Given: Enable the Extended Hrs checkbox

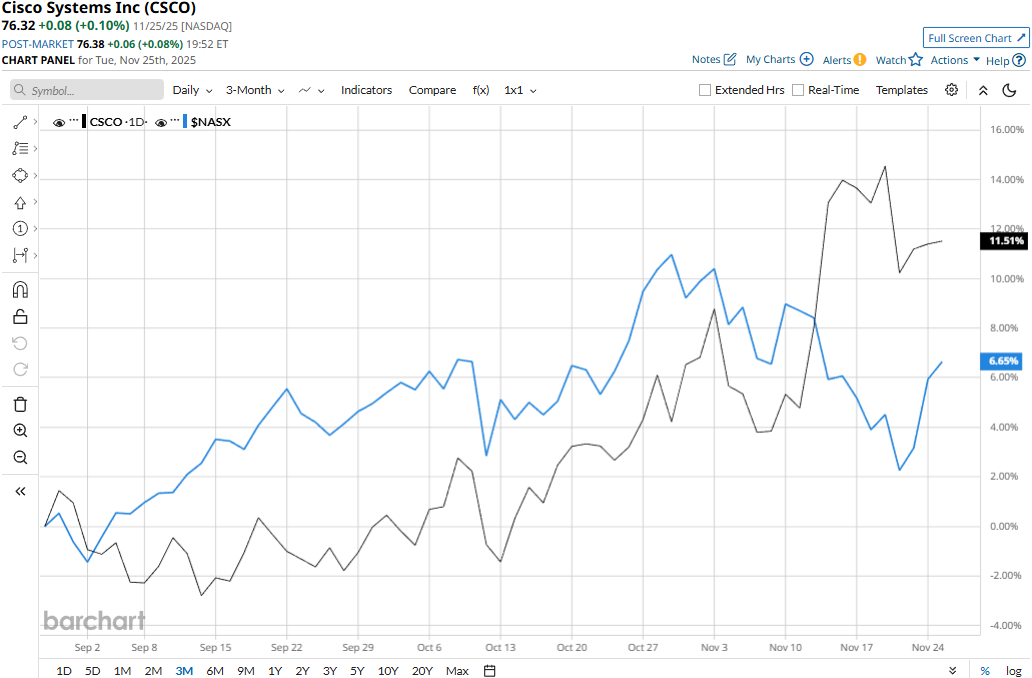Looking at the screenshot, I should coord(704,90).
